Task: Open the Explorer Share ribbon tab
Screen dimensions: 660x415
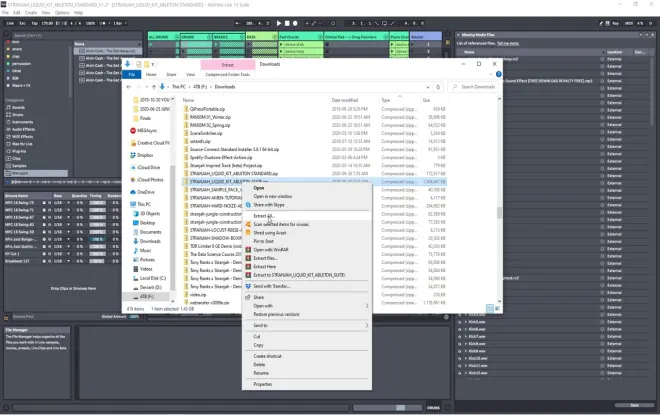Action: point(171,74)
